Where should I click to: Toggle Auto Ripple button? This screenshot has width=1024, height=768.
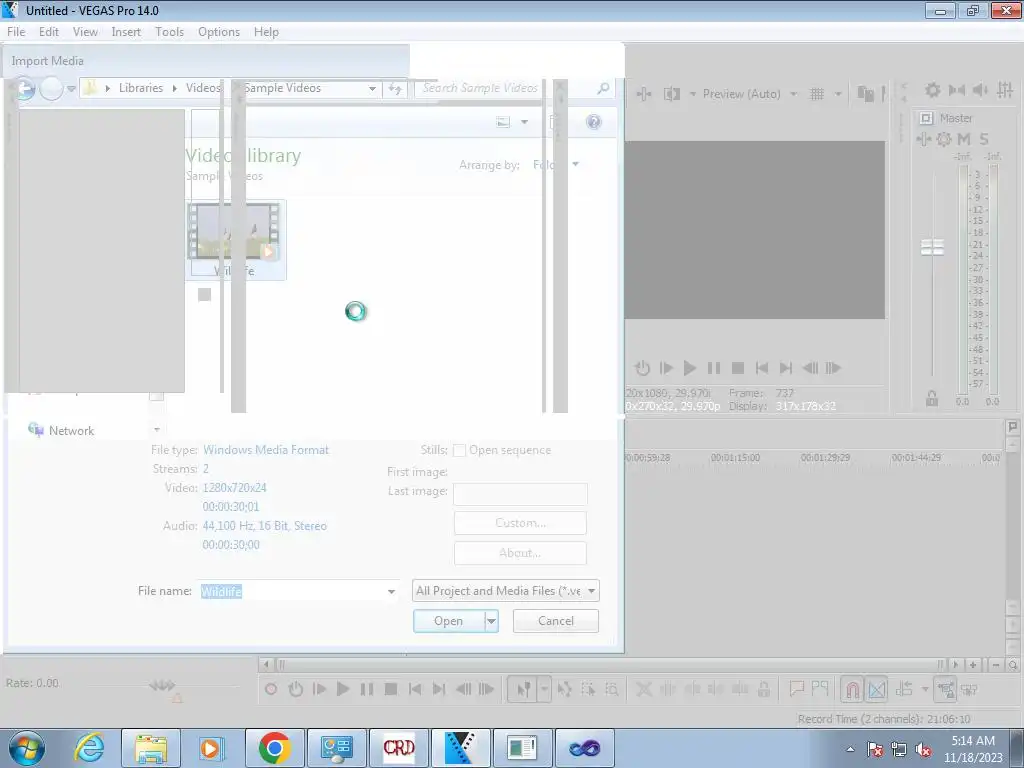tap(904, 689)
